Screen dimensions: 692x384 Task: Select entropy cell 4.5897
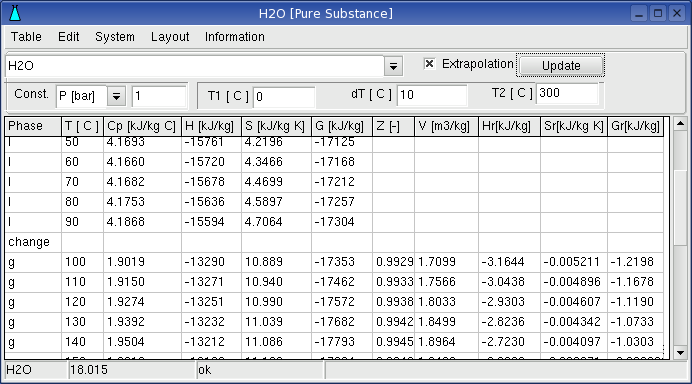[x=276, y=202]
